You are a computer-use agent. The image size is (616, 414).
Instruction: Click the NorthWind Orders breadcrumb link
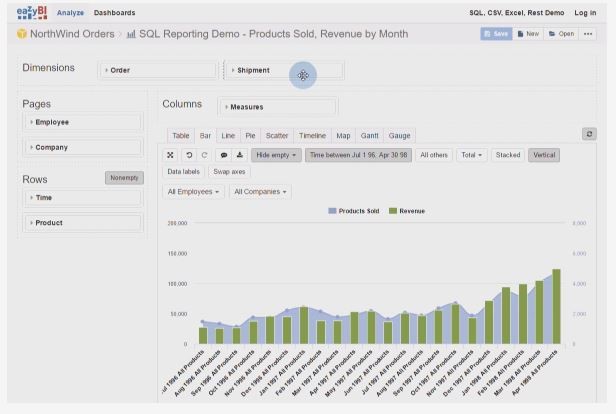(x=72, y=34)
